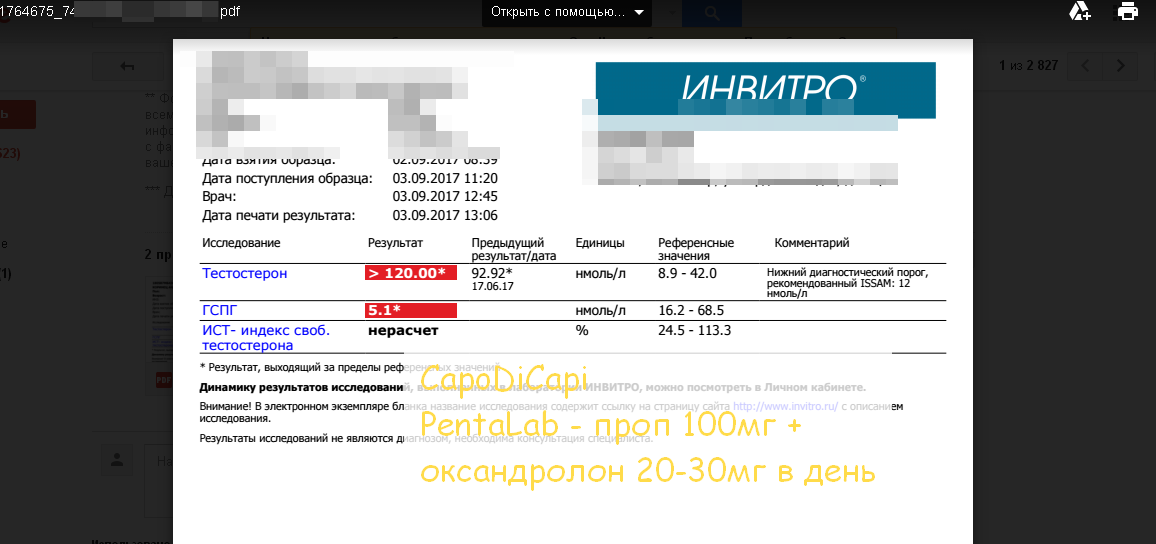This screenshot has width=1156, height=544.
Task: Print the PDF document
Action: pos(1128,11)
